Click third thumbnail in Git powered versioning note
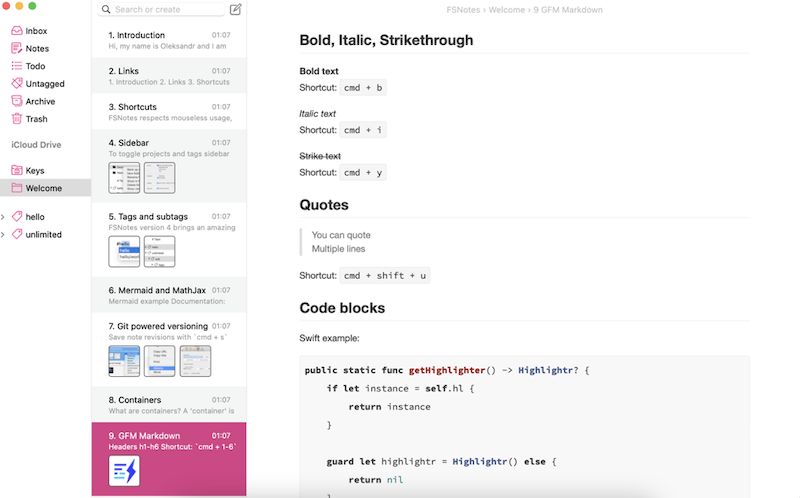This screenshot has height=498, width=800. [x=195, y=361]
